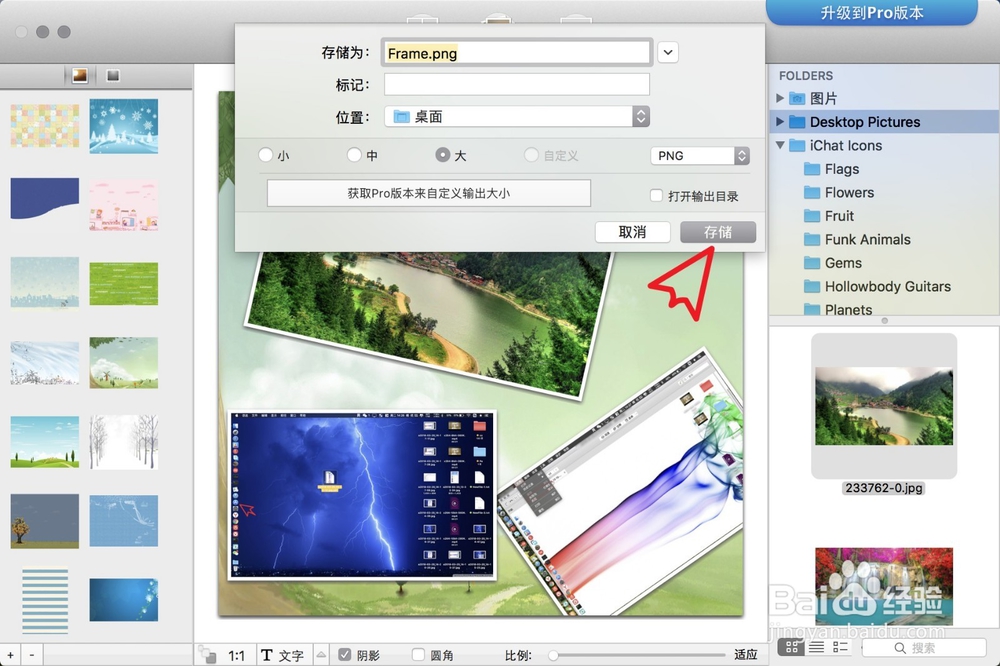1000x666 pixels.
Task: Expand the save dialog with the chevron button
Action: pos(668,52)
